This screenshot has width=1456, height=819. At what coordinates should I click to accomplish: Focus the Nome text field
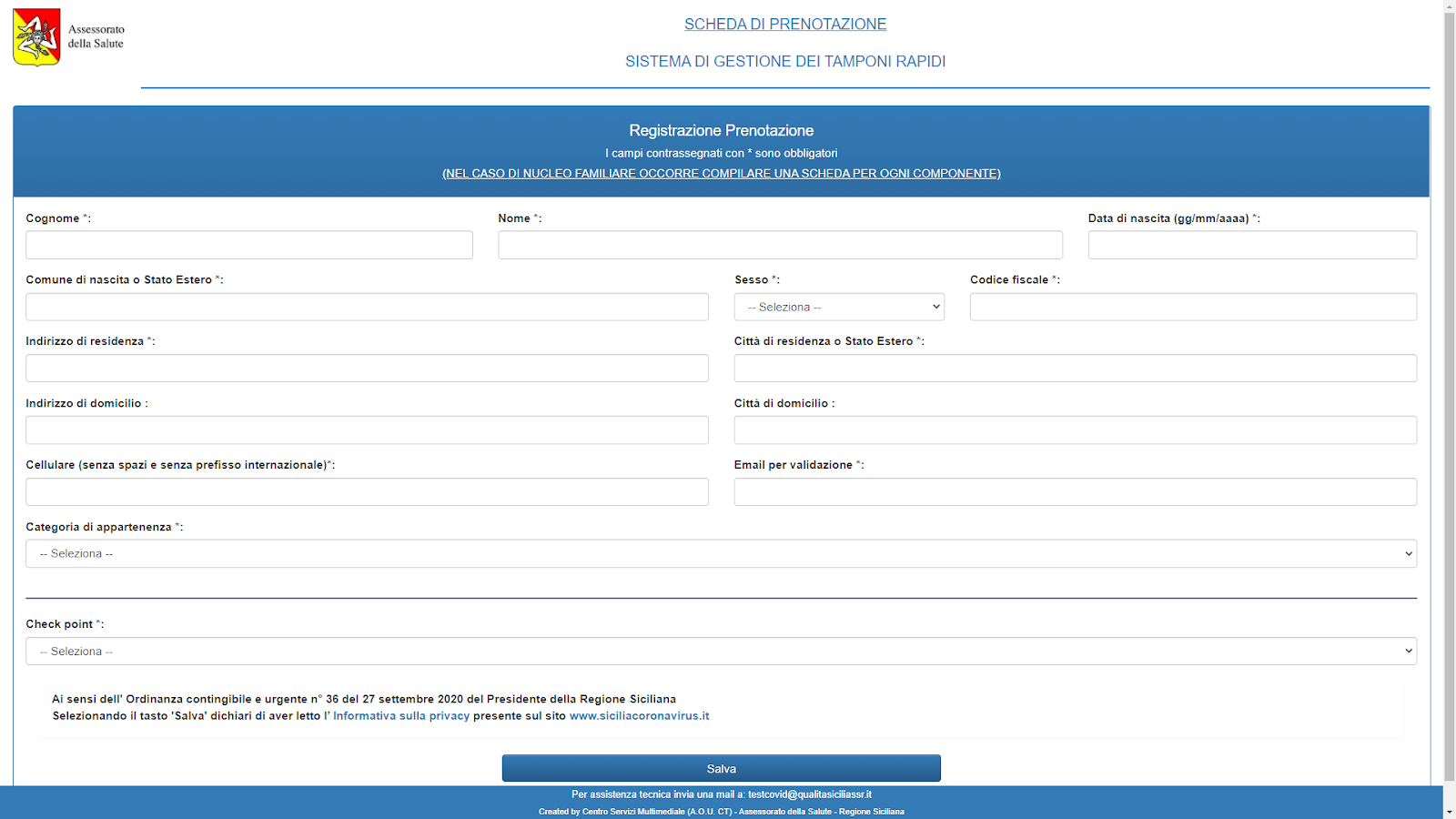(x=780, y=245)
